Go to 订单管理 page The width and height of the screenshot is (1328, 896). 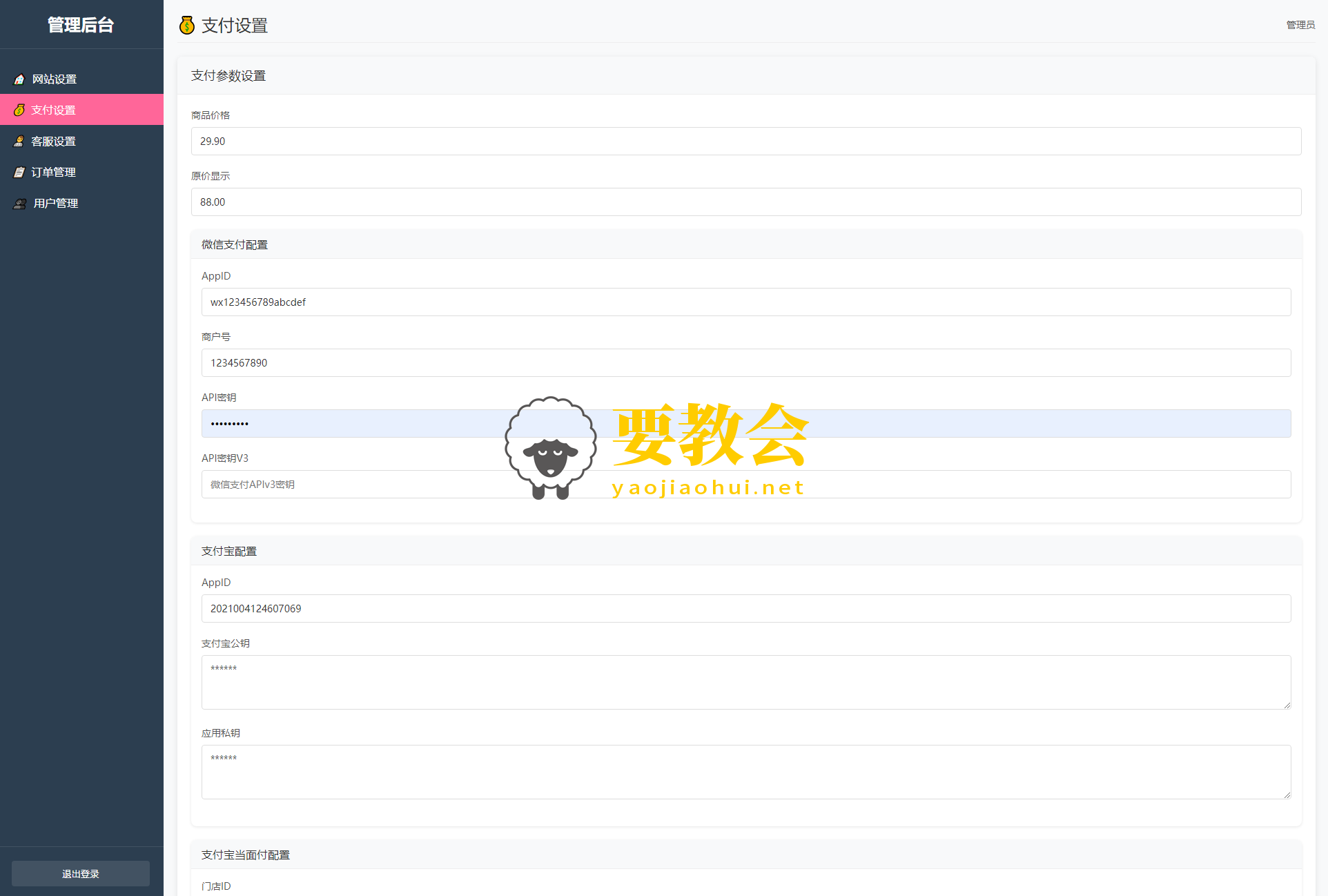pyautogui.click(x=81, y=172)
